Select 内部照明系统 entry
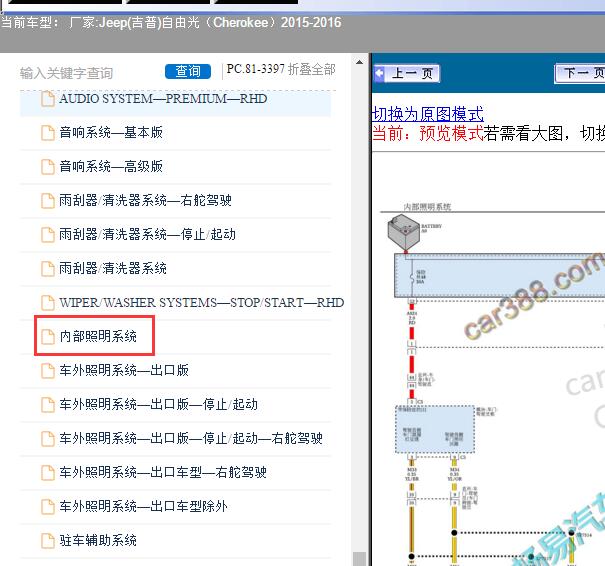Image resolution: width=605 pixels, height=566 pixels. click(x=98, y=336)
